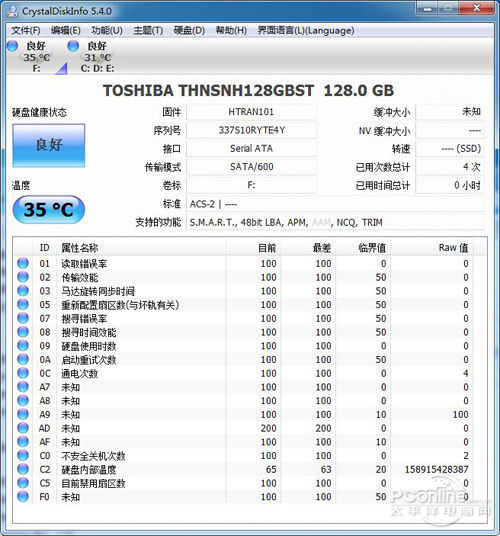Screen dimensions: 500x536
Task: Open the 界面语言(L)(Language) menu
Action: point(306,30)
